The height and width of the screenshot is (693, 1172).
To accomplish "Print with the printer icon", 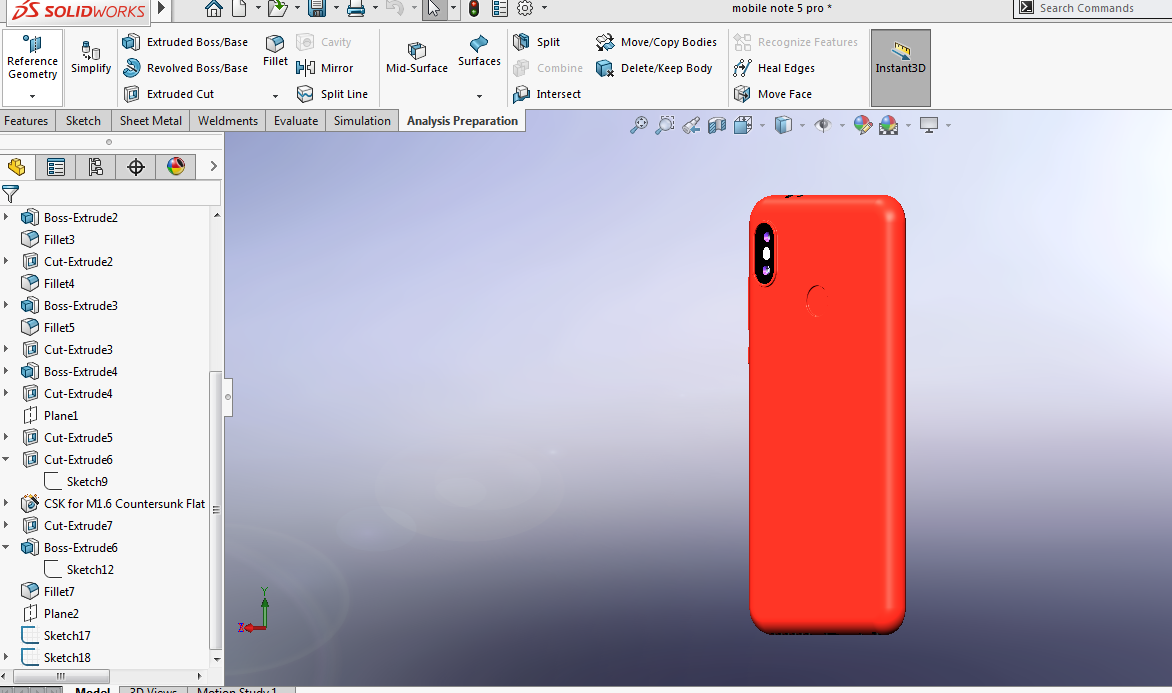I will pos(356,8).
